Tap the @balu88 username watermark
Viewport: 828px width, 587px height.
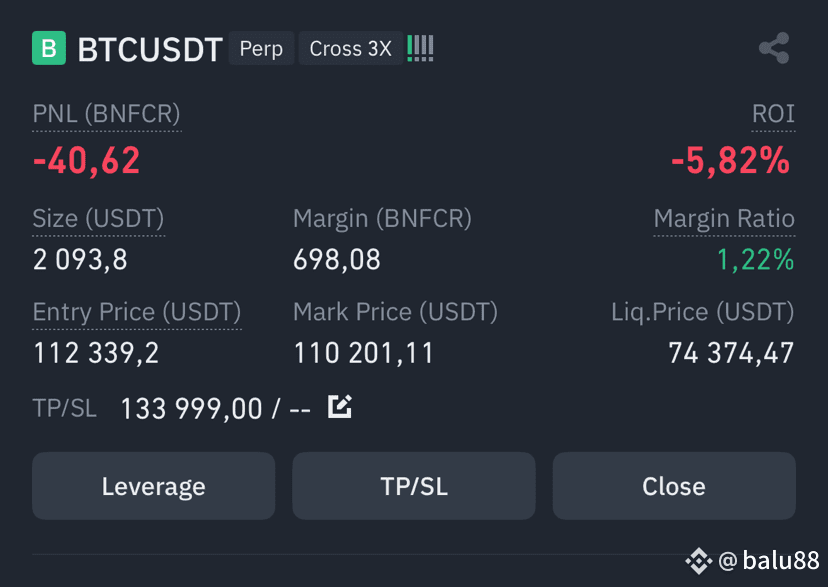coord(769,561)
